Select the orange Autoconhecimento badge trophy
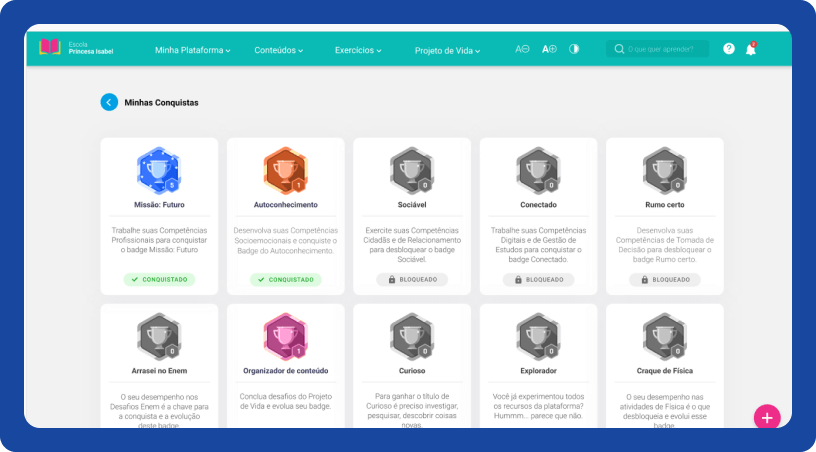The height and width of the screenshot is (452, 816). point(285,170)
